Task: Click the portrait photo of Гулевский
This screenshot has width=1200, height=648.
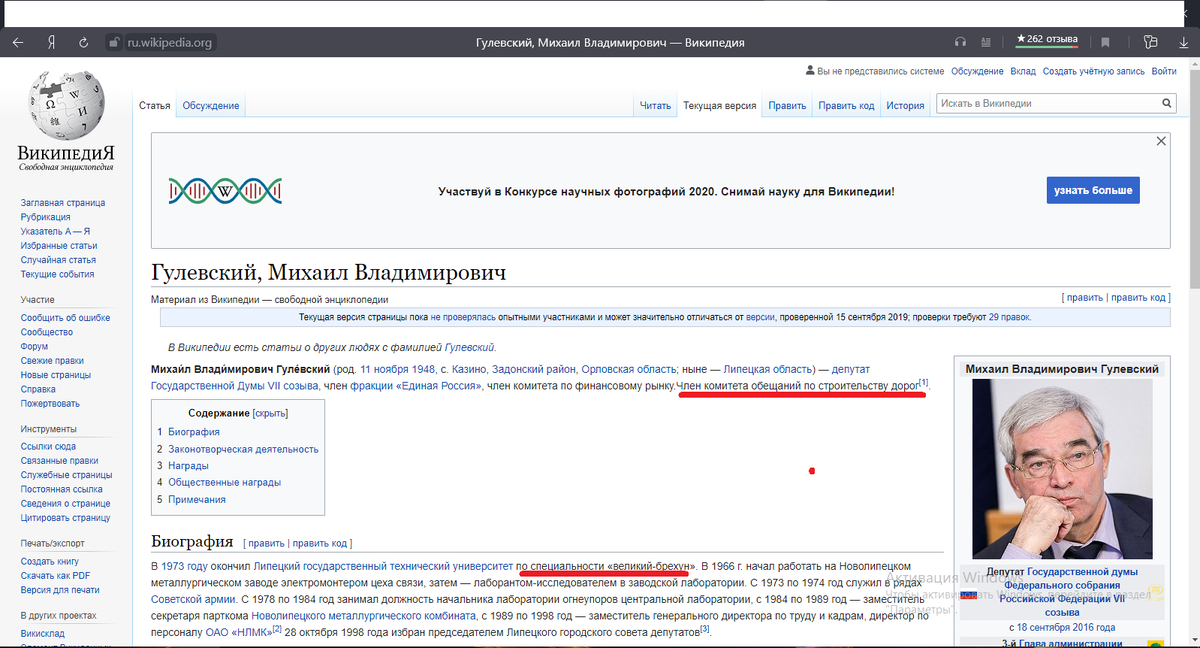Action: (x=1061, y=470)
